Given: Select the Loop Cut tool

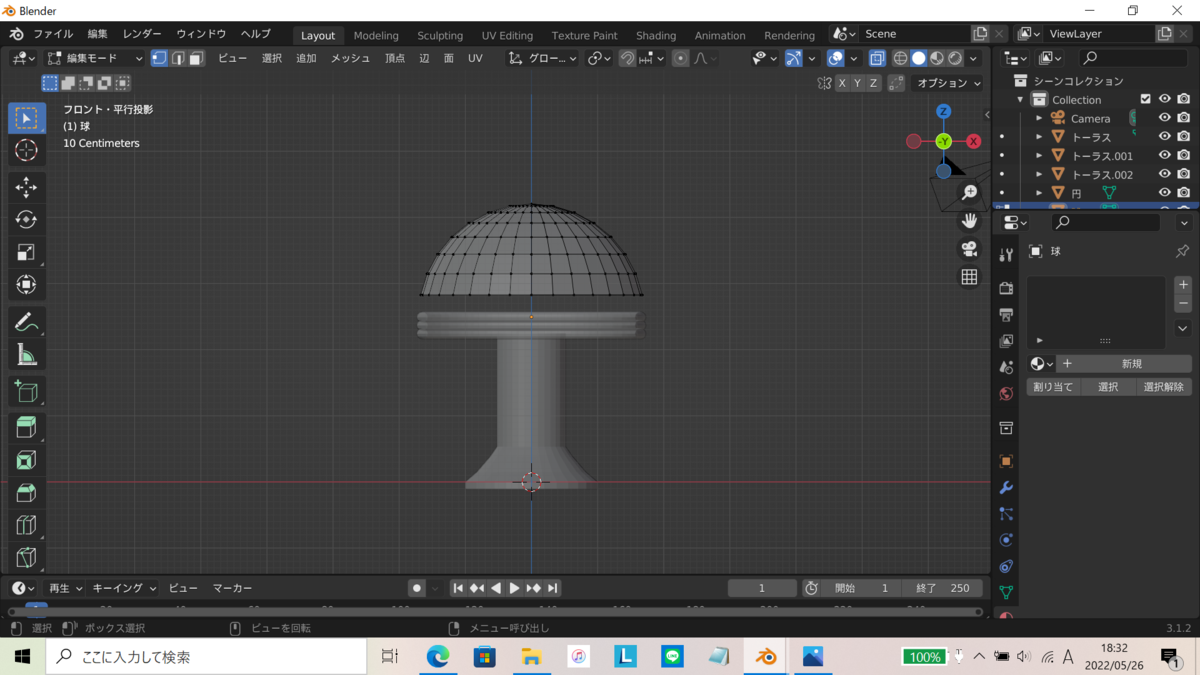Looking at the screenshot, I should click(x=27, y=524).
